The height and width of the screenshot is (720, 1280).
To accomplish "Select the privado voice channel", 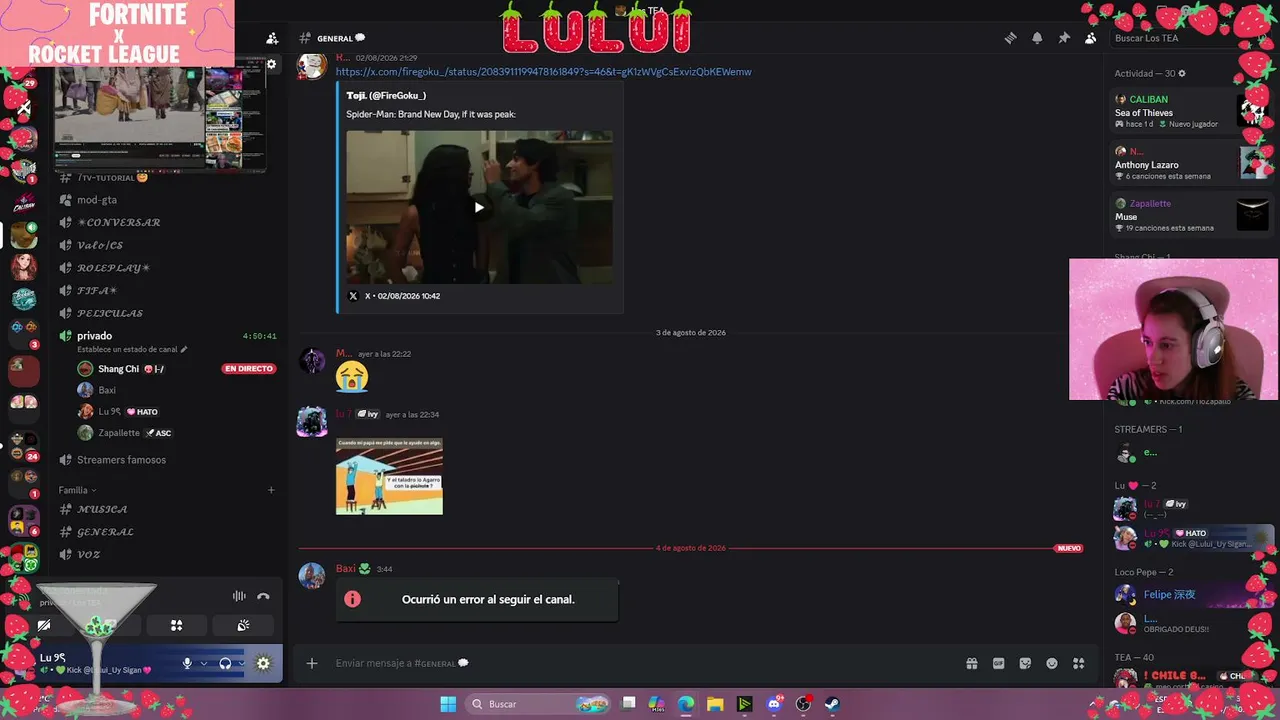I will tap(94, 336).
